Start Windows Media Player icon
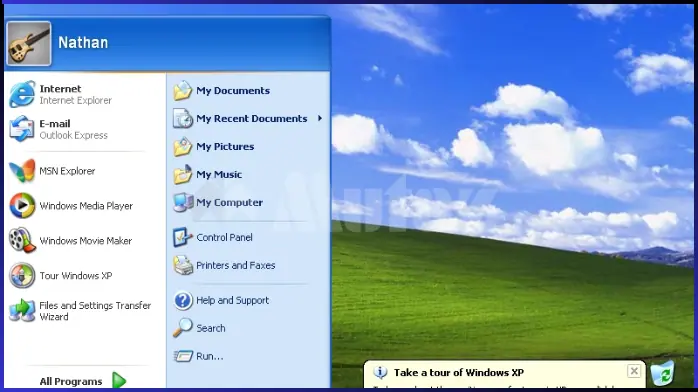698x392 pixels. [22, 206]
